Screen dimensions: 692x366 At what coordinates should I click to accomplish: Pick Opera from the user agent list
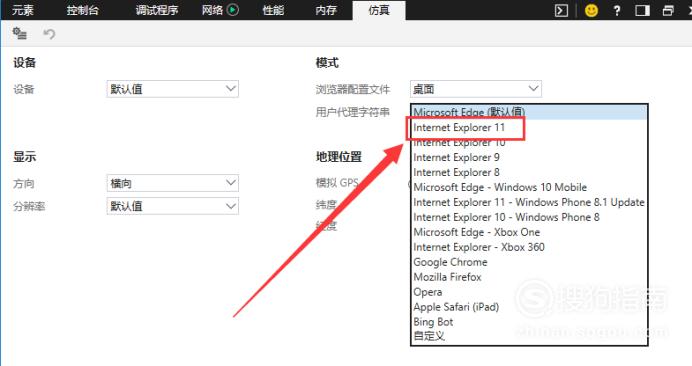[x=529, y=292]
